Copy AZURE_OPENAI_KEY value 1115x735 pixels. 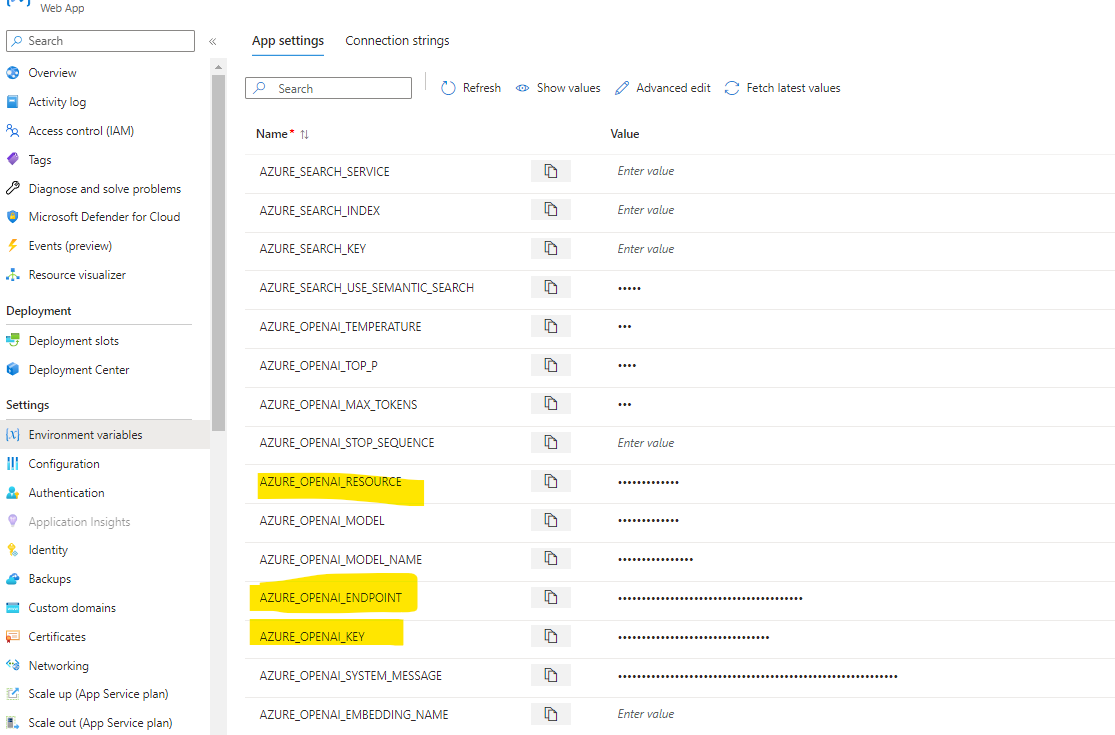(x=550, y=636)
